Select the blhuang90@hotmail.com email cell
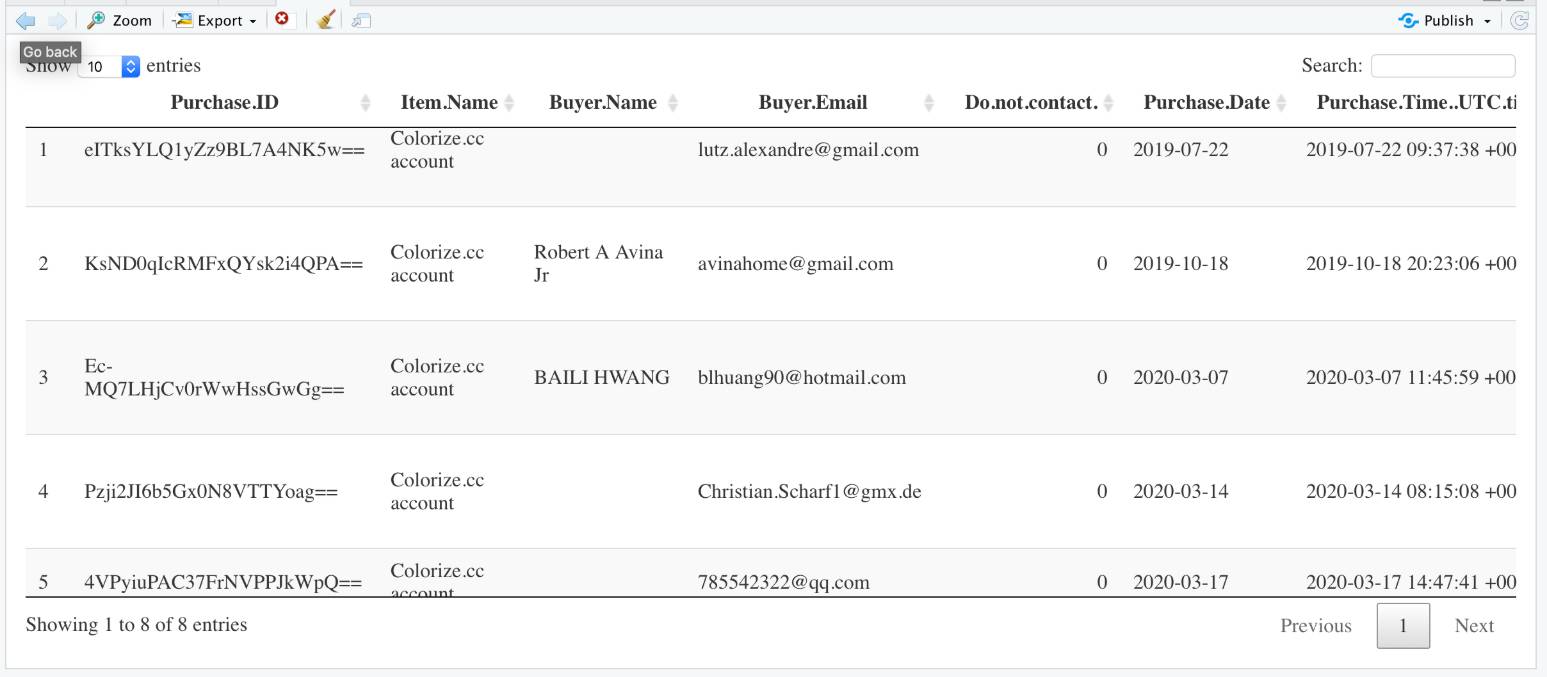The width and height of the screenshot is (1547, 677). (802, 378)
